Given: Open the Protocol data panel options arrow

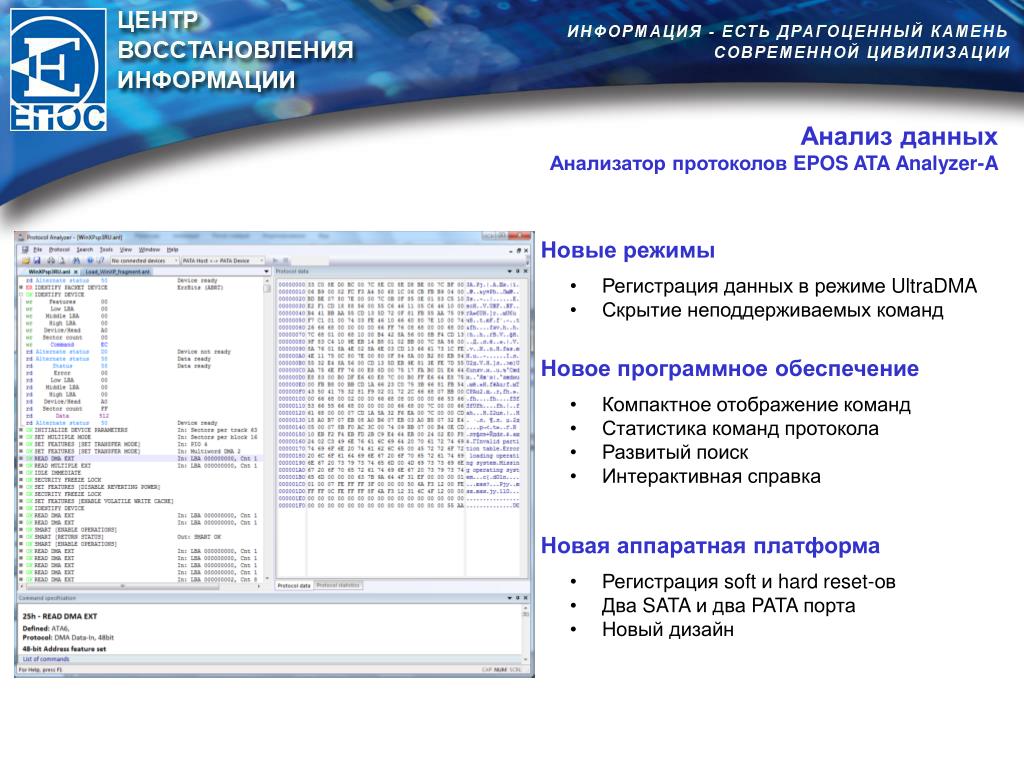Looking at the screenshot, I should point(510,271).
